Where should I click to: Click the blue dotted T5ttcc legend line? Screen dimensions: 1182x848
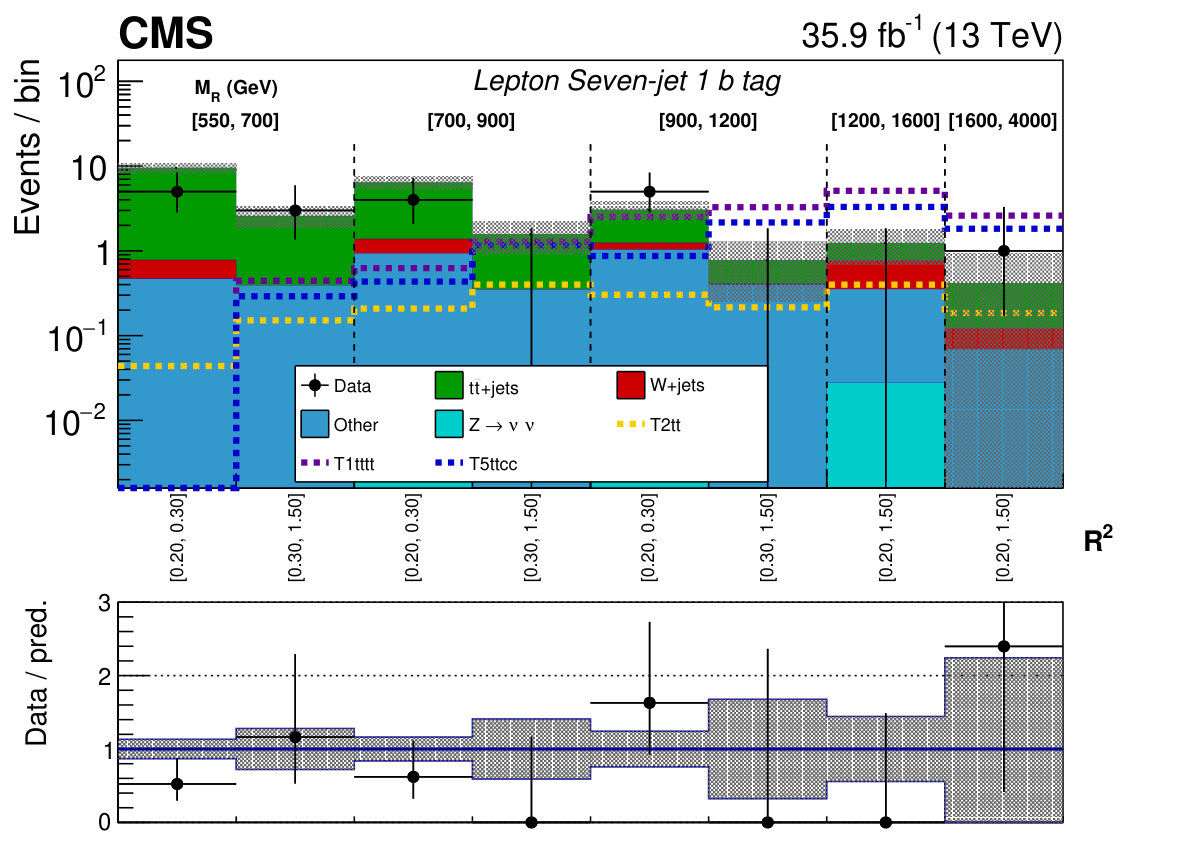pos(449,463)
